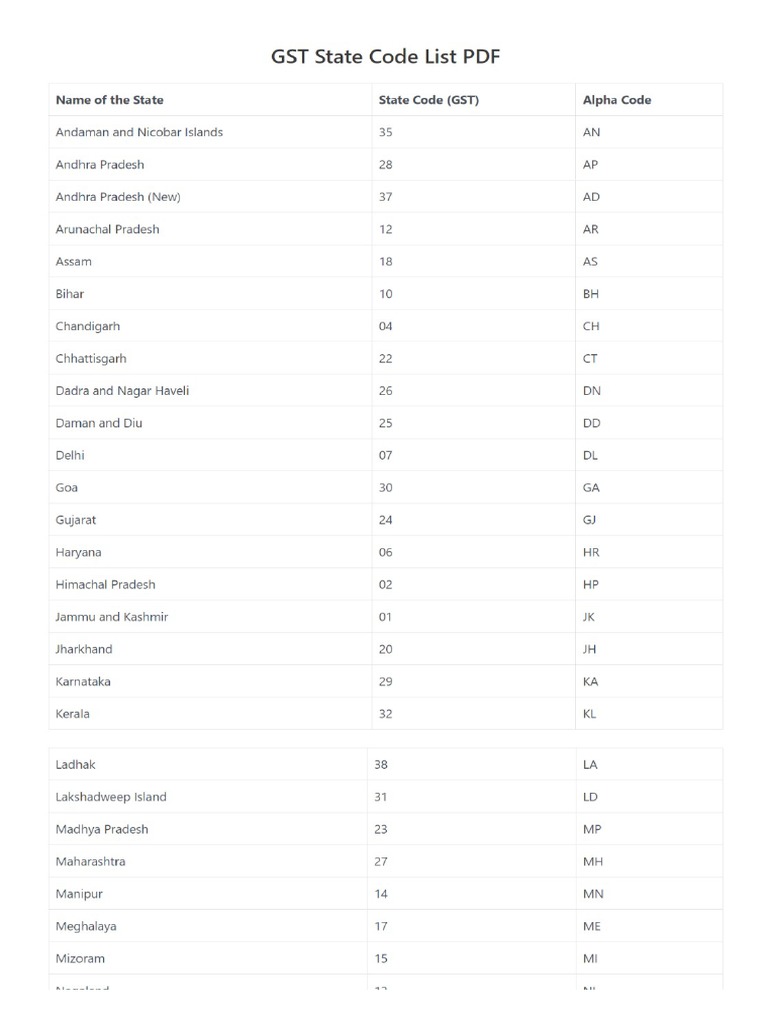Image resolution: width=768 pixels, height=1024 pixels.
Task: Select alpha code 'MH' for Maharashtra
Action: (x=593, y=861)
